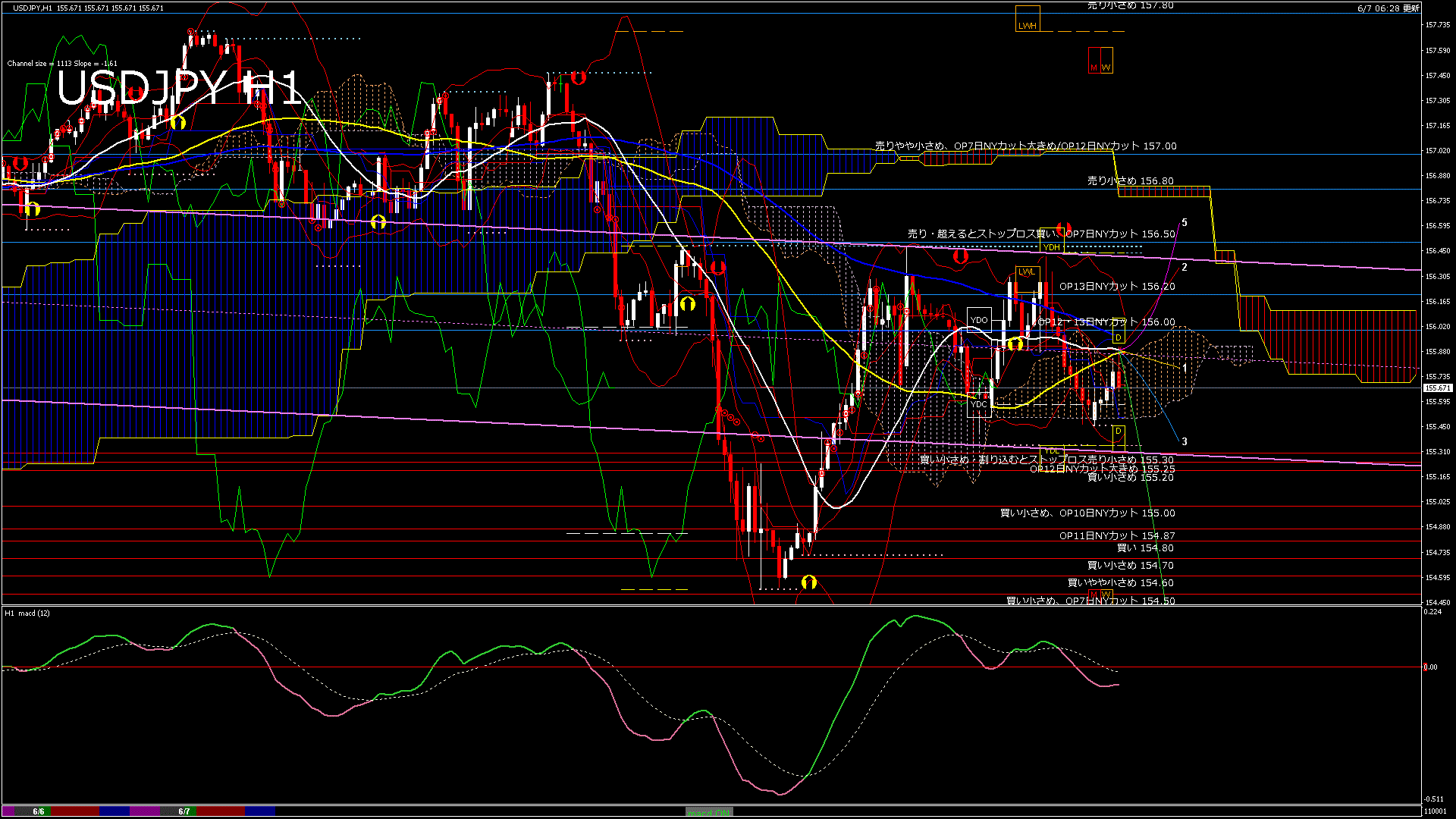Click forecast path number 3
This screenshot has width=1456, height=819.
point(1185,441)
